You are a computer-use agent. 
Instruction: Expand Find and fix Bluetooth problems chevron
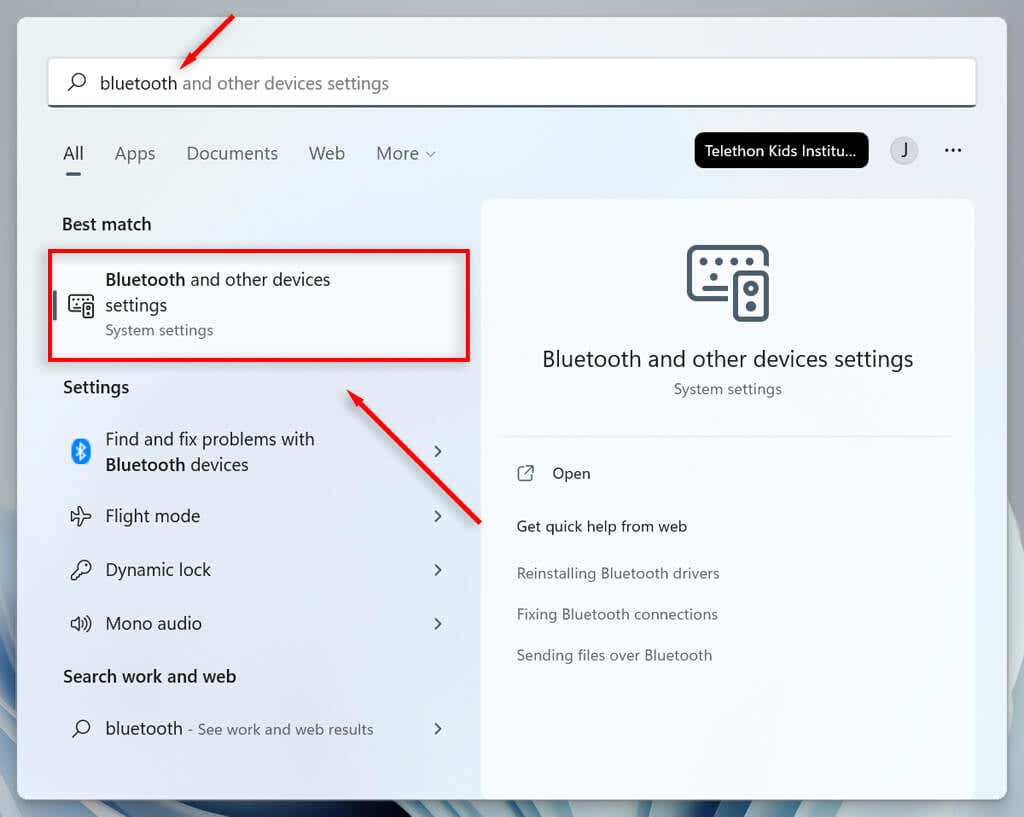[437, 452]
